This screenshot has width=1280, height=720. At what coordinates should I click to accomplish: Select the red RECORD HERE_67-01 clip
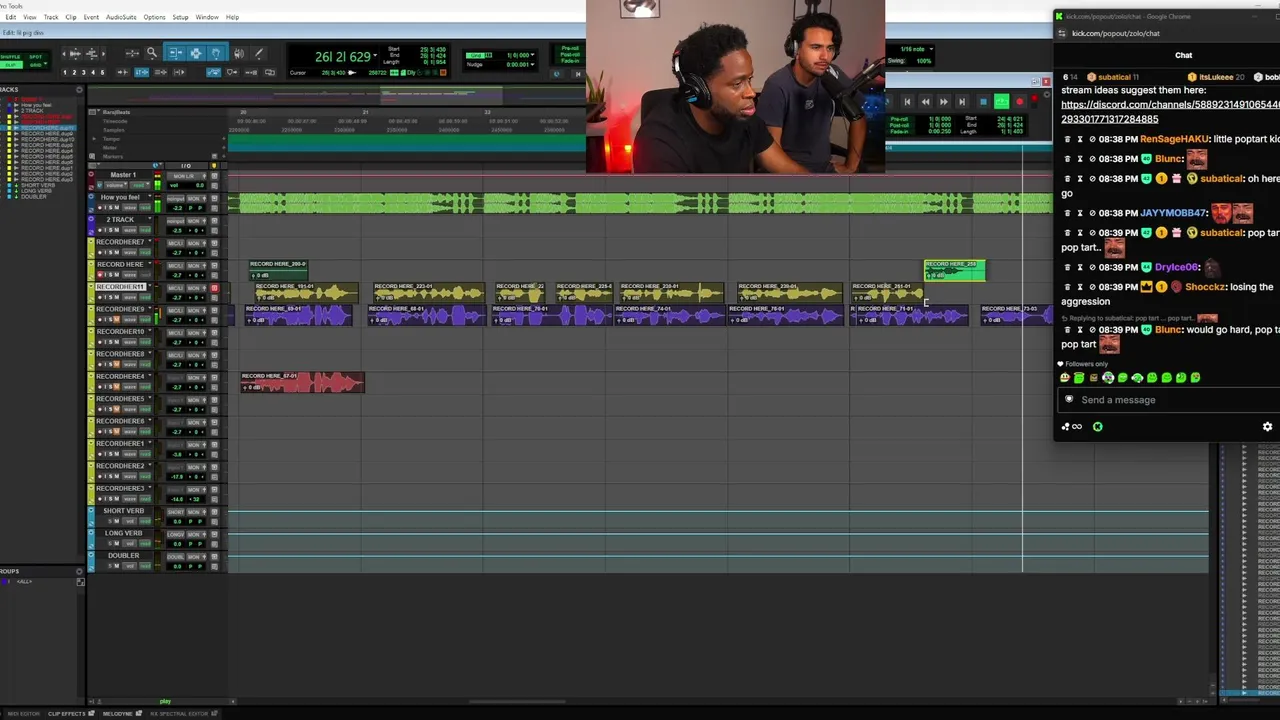pyautogui.click(x=302, y=382)
